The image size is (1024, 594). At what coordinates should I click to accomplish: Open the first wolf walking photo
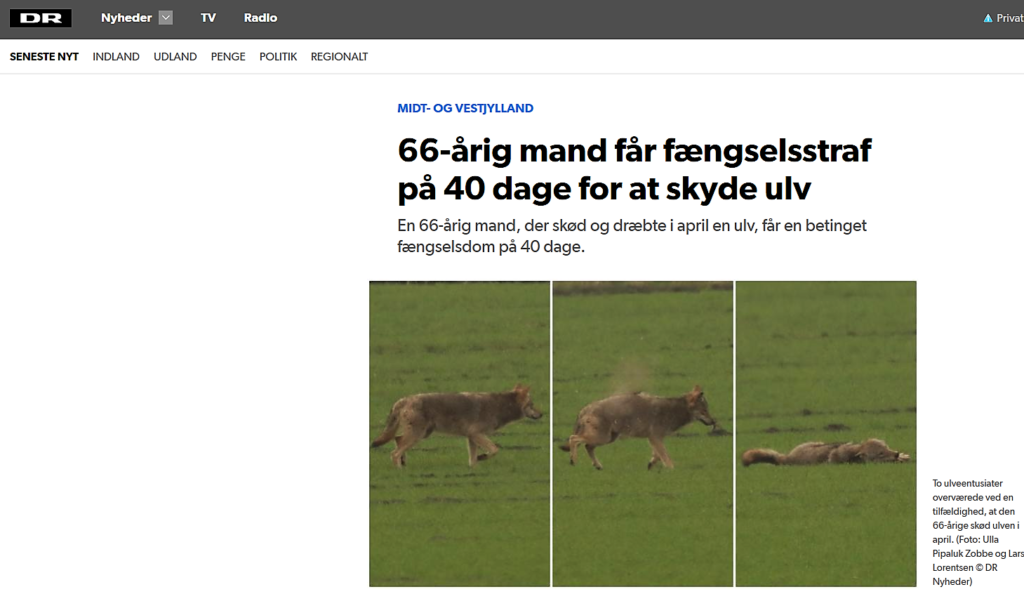pyautogui.click(x=459, y=433)
